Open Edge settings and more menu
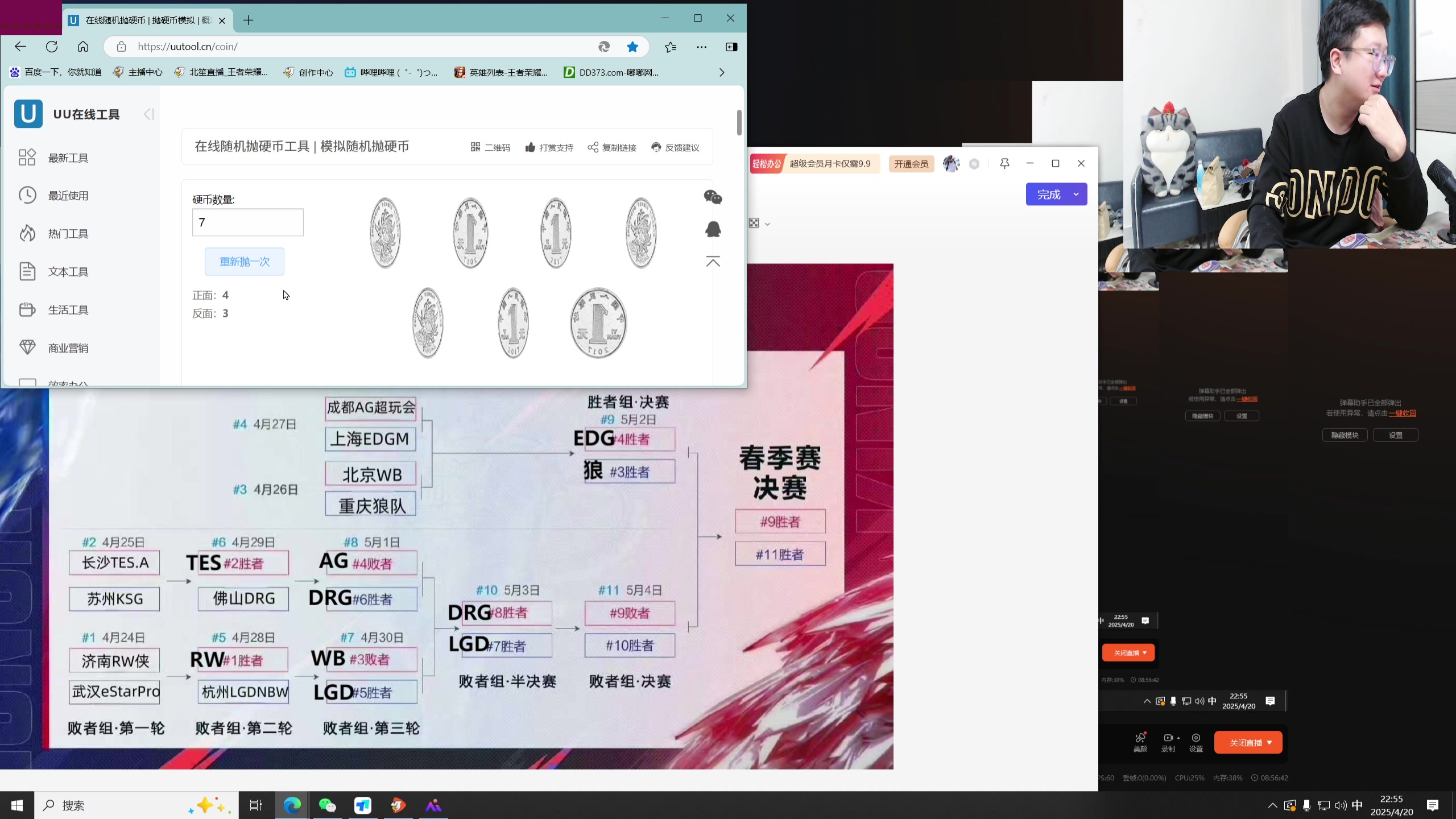Viewport: 1456px width, 819px height. pyautogui.click(x=702, y=47)
